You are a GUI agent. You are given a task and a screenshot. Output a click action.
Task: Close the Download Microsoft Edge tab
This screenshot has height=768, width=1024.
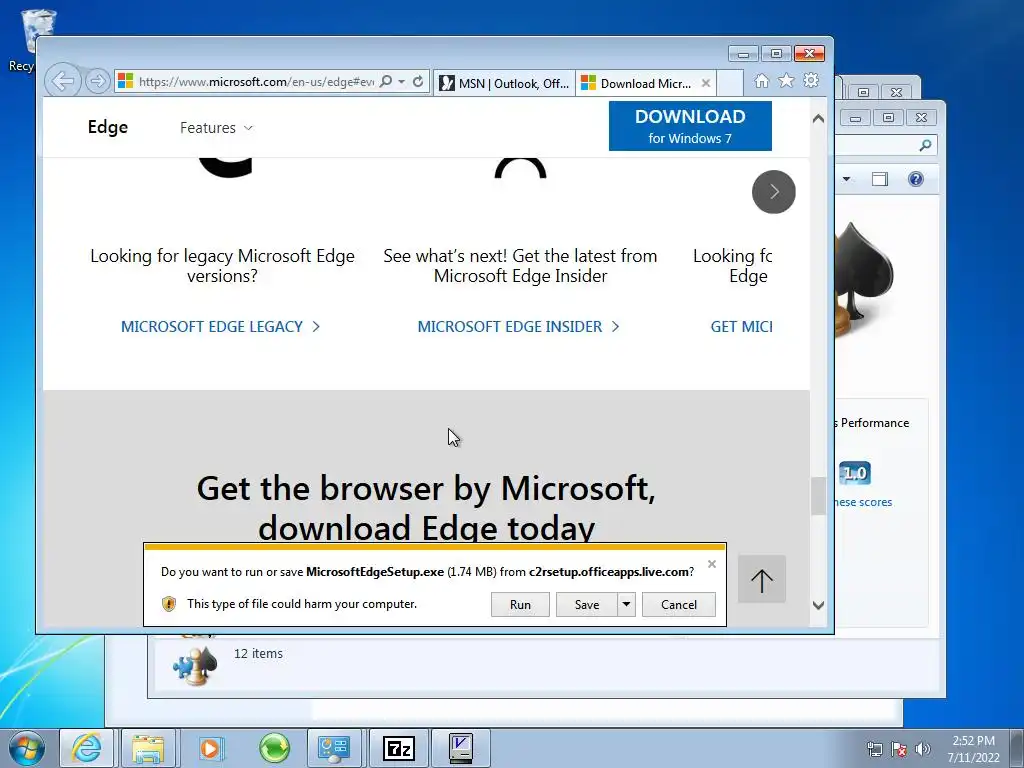click(x=706, y=83)
